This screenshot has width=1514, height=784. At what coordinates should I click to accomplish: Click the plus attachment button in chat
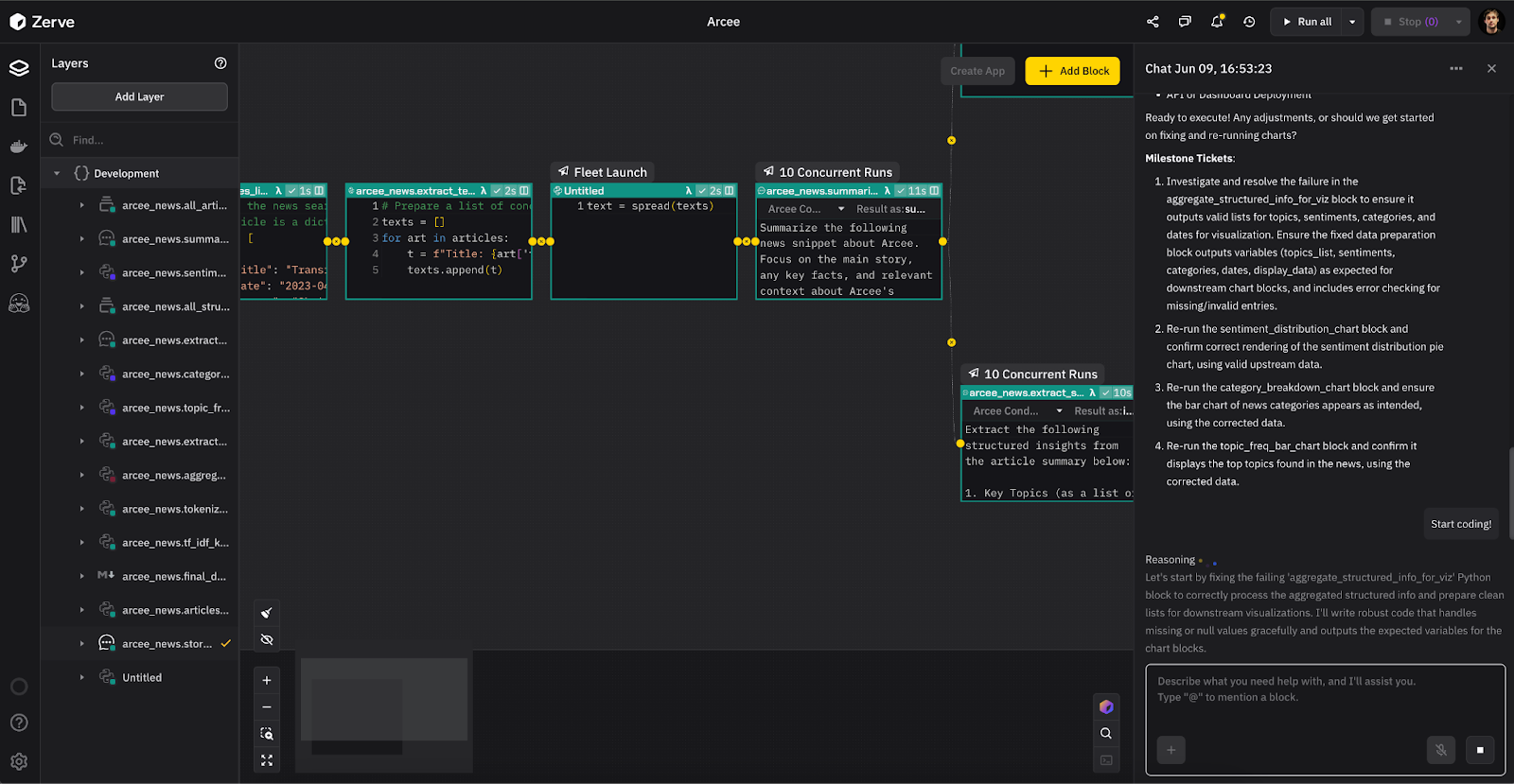click(x=1171, y=750)
